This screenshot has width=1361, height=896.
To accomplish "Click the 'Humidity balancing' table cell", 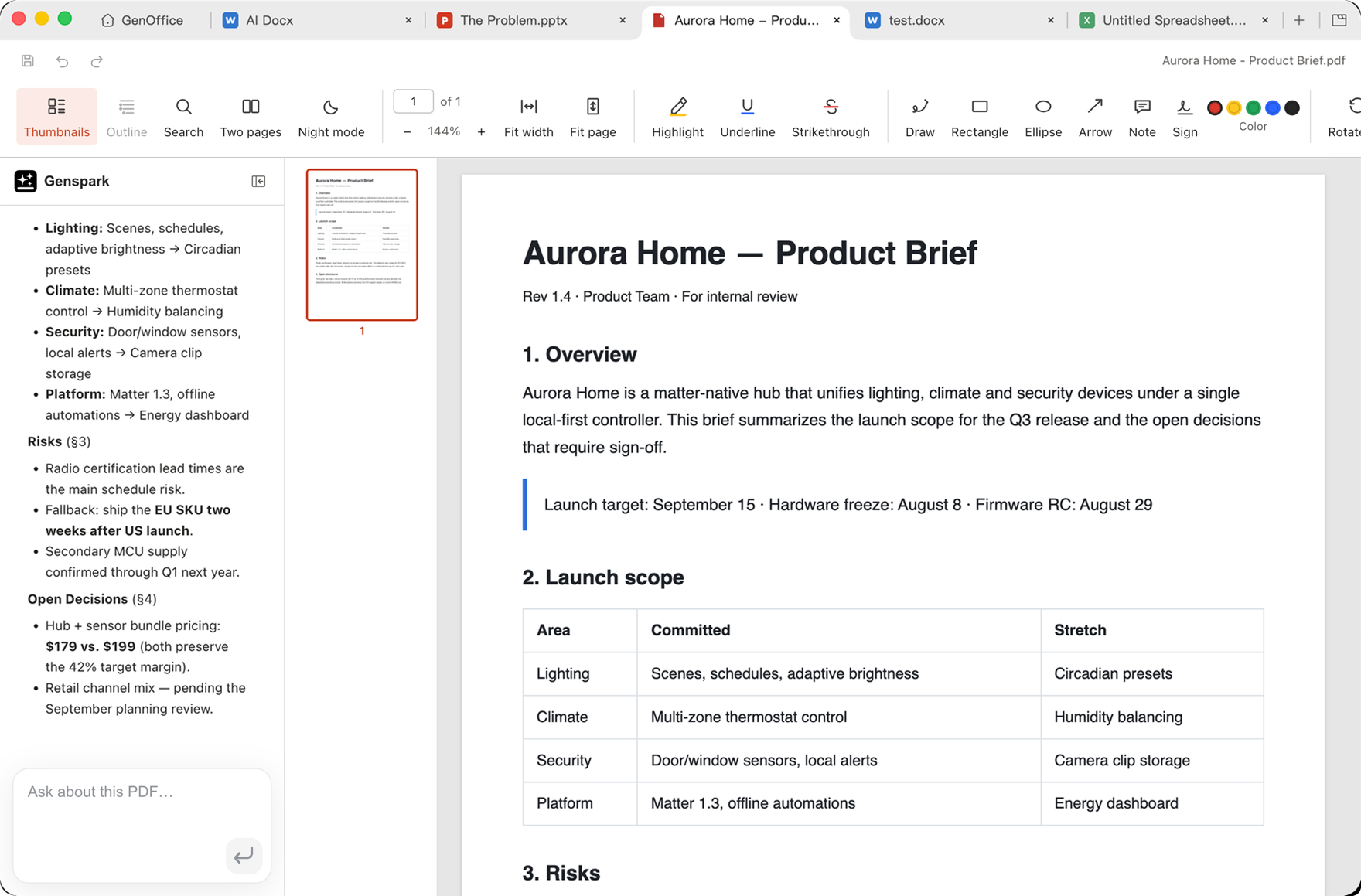I will (1151, 717).
